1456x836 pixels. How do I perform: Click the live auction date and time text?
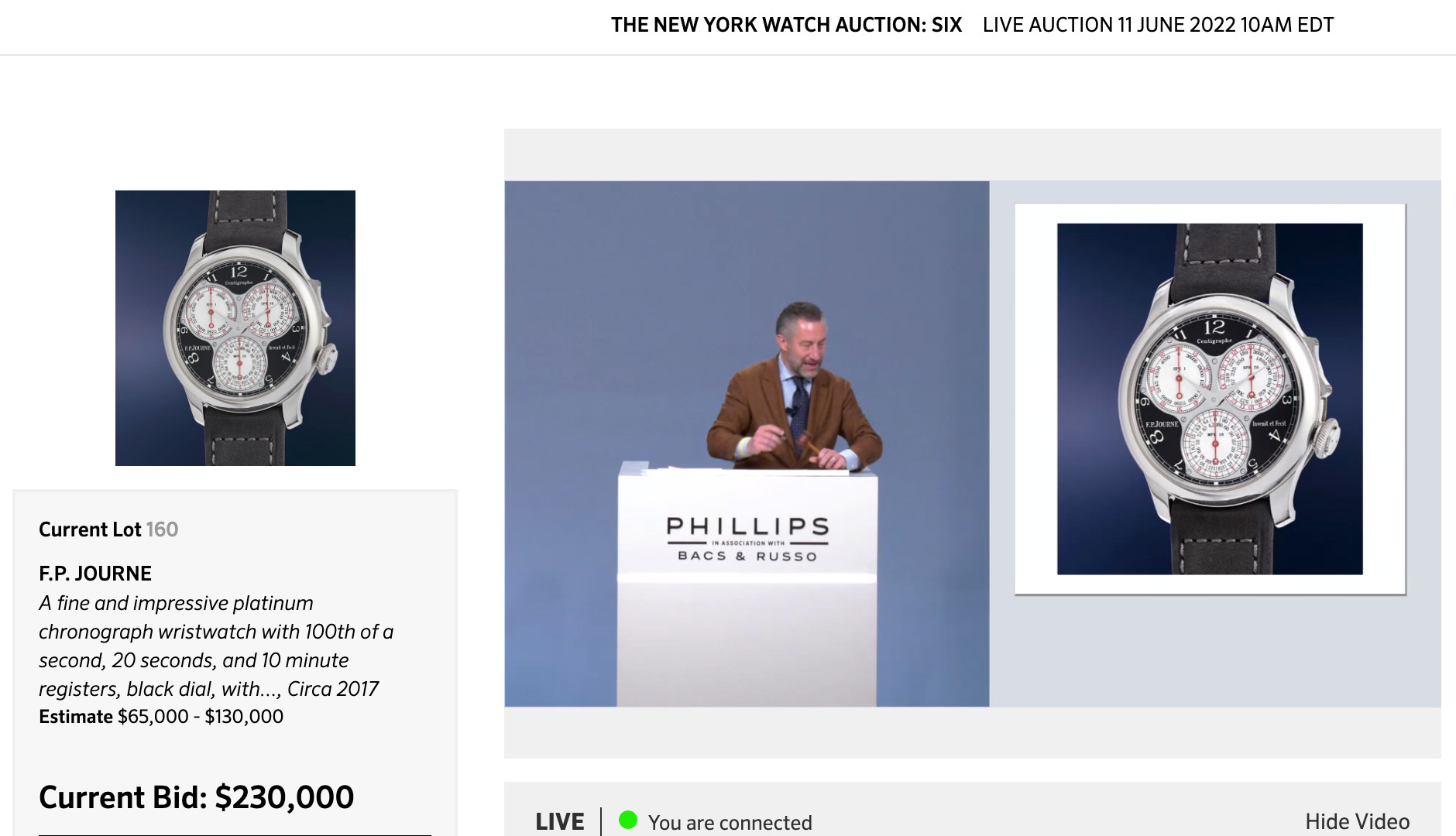point(1158,25)
